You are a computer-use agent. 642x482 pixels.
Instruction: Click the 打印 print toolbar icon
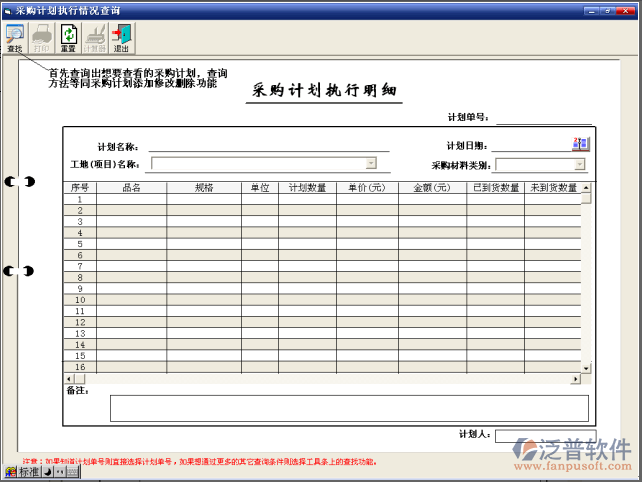click(x=41, y=38)
